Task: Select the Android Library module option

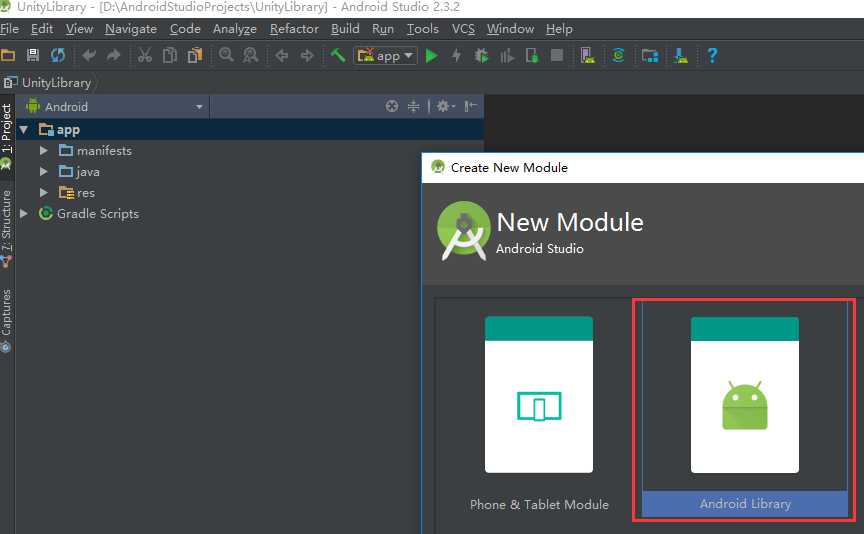Action: coord(745,411)
